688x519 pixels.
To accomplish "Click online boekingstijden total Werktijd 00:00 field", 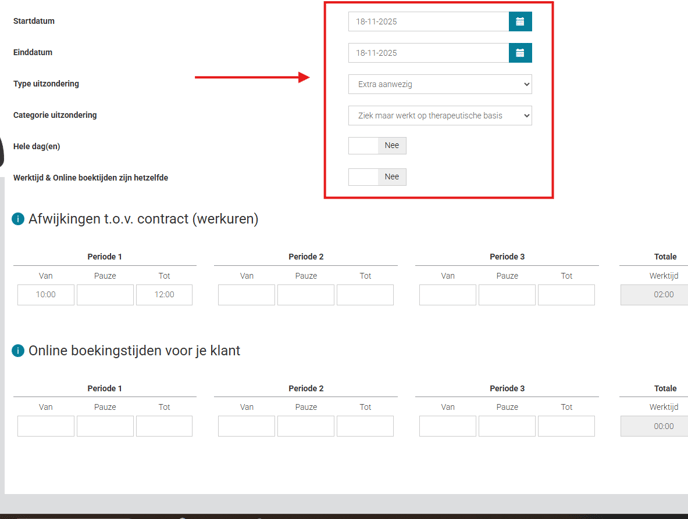I will [655, 426].
